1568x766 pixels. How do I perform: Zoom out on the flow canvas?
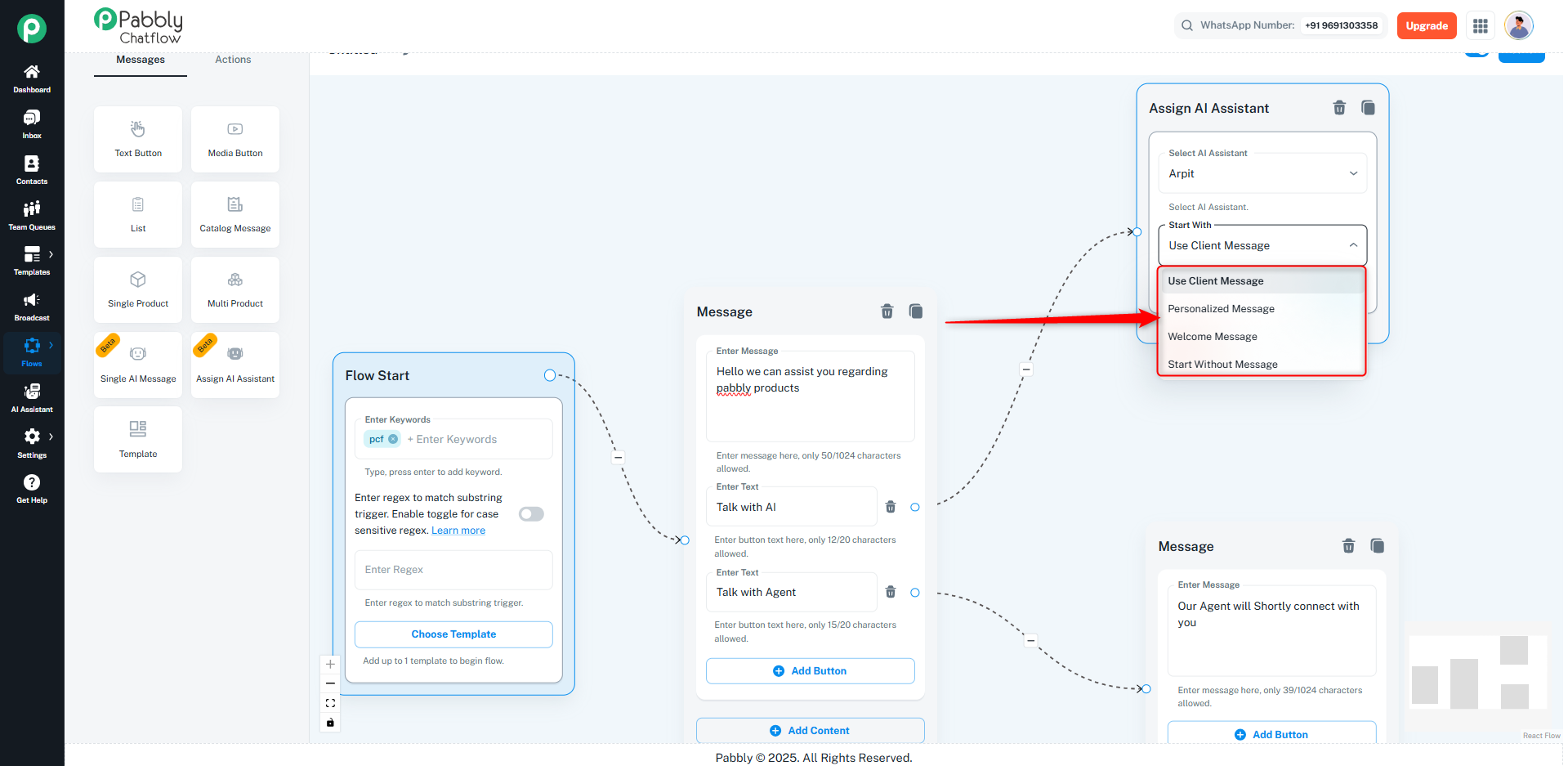[x=330, y=683]
